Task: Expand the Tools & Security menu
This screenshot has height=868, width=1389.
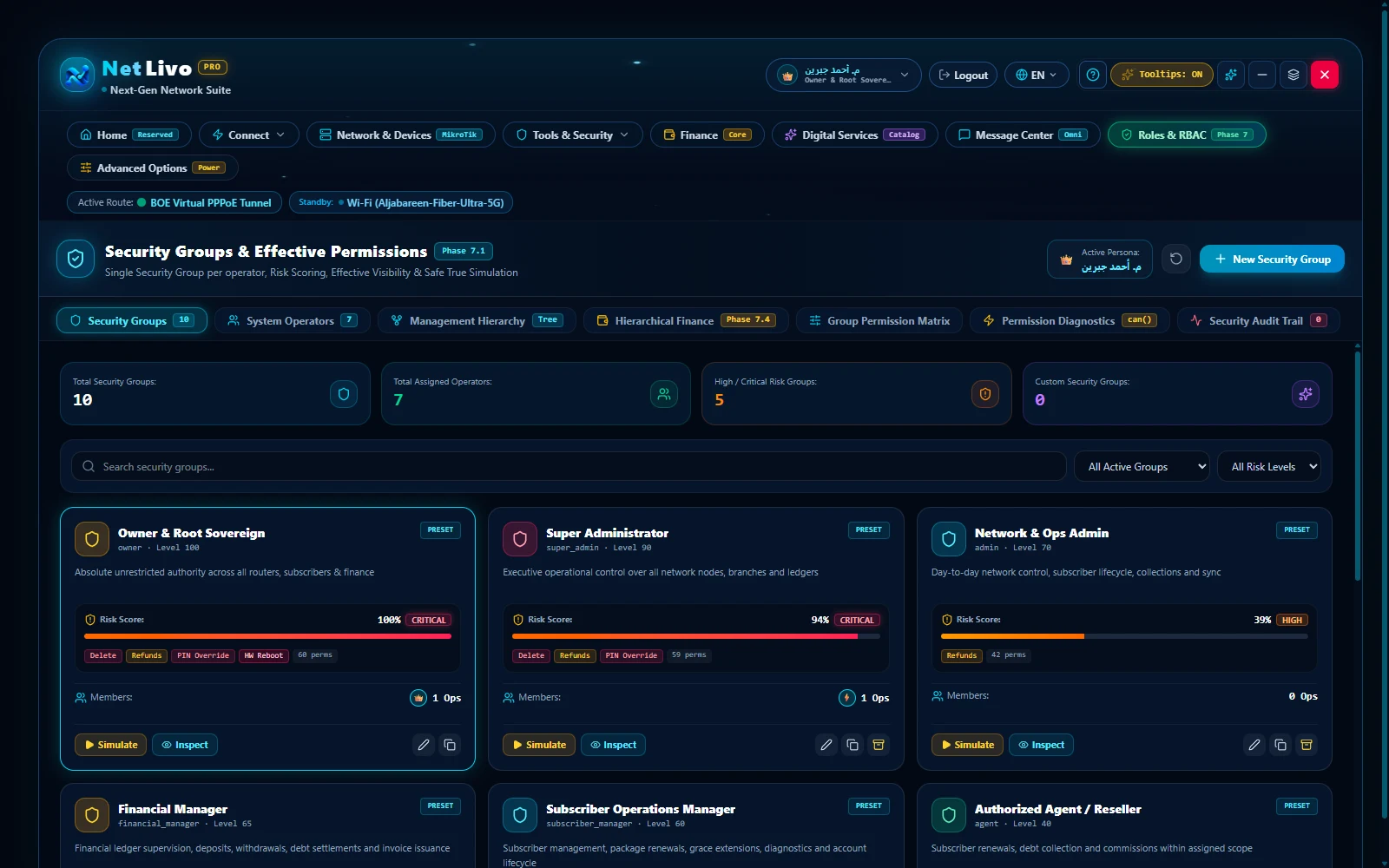Action: 573,135
